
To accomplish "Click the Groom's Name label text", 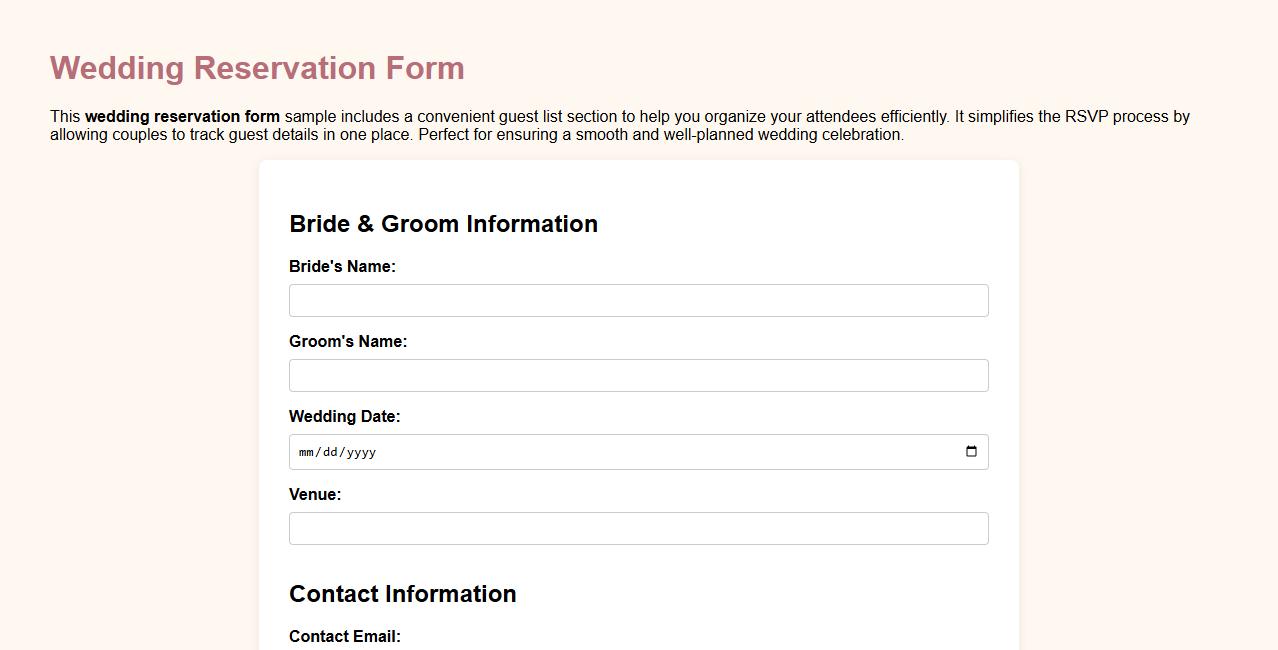I will click(348, 341).
